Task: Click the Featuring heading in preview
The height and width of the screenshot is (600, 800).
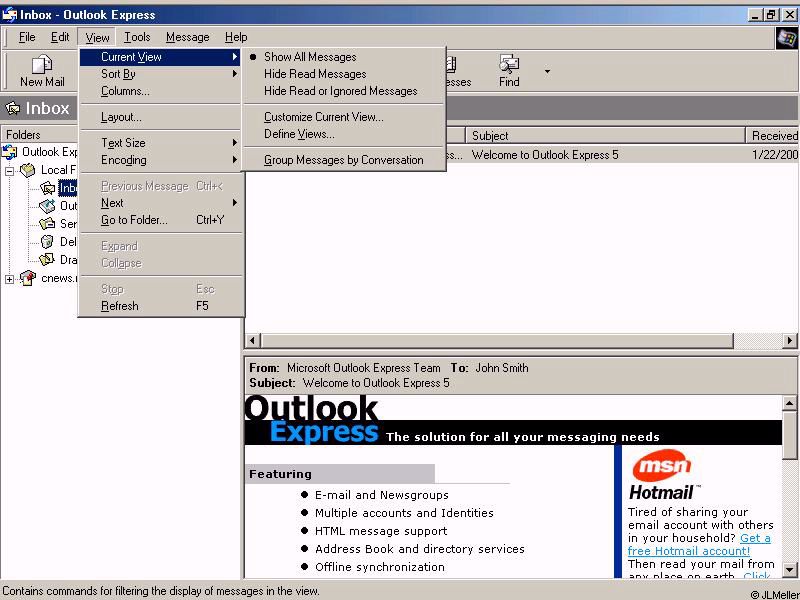Action: coord(280,474)
